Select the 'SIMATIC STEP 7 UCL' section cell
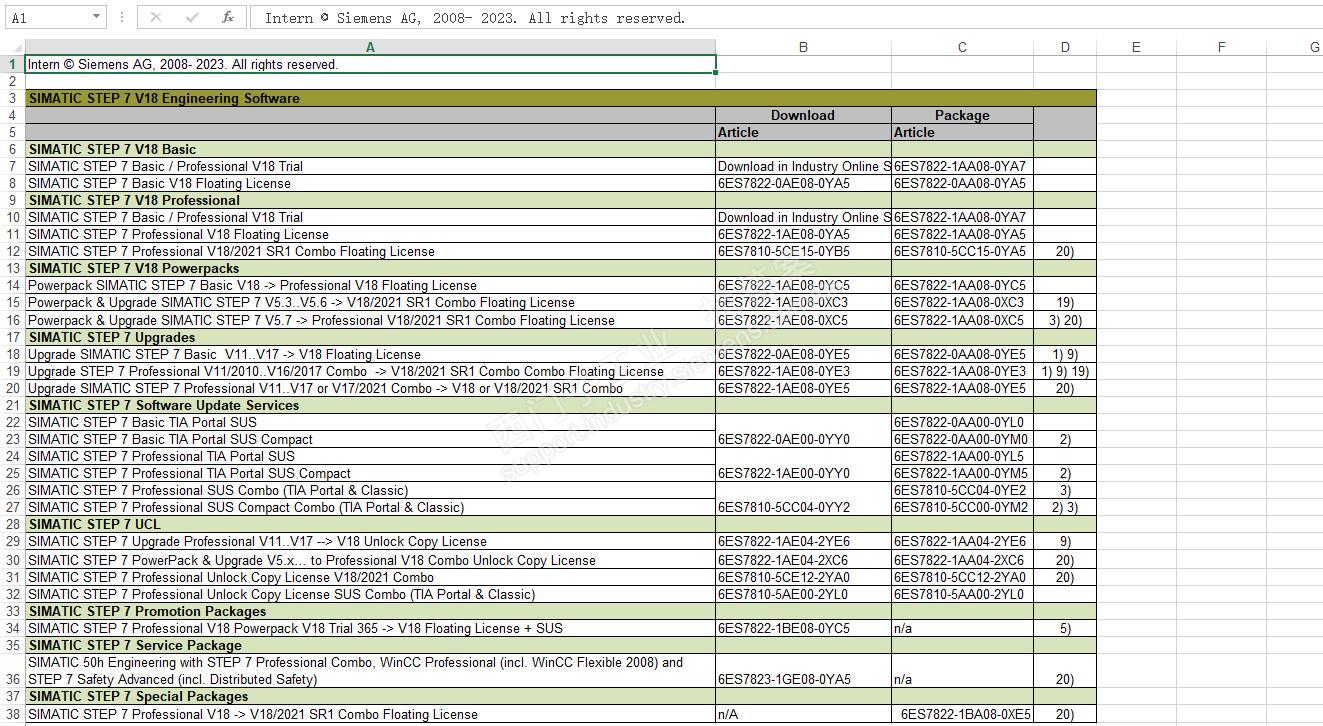The height and width of the screenshot is (726, 1323). (370, 524)
